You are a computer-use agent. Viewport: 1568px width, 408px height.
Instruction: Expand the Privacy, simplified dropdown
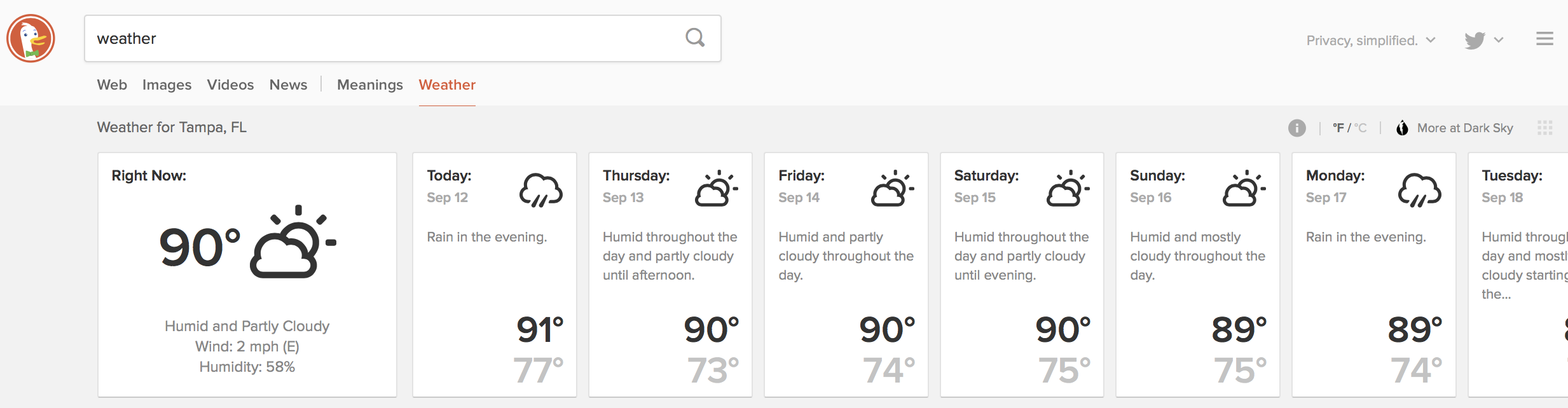tap(1370, 39)
